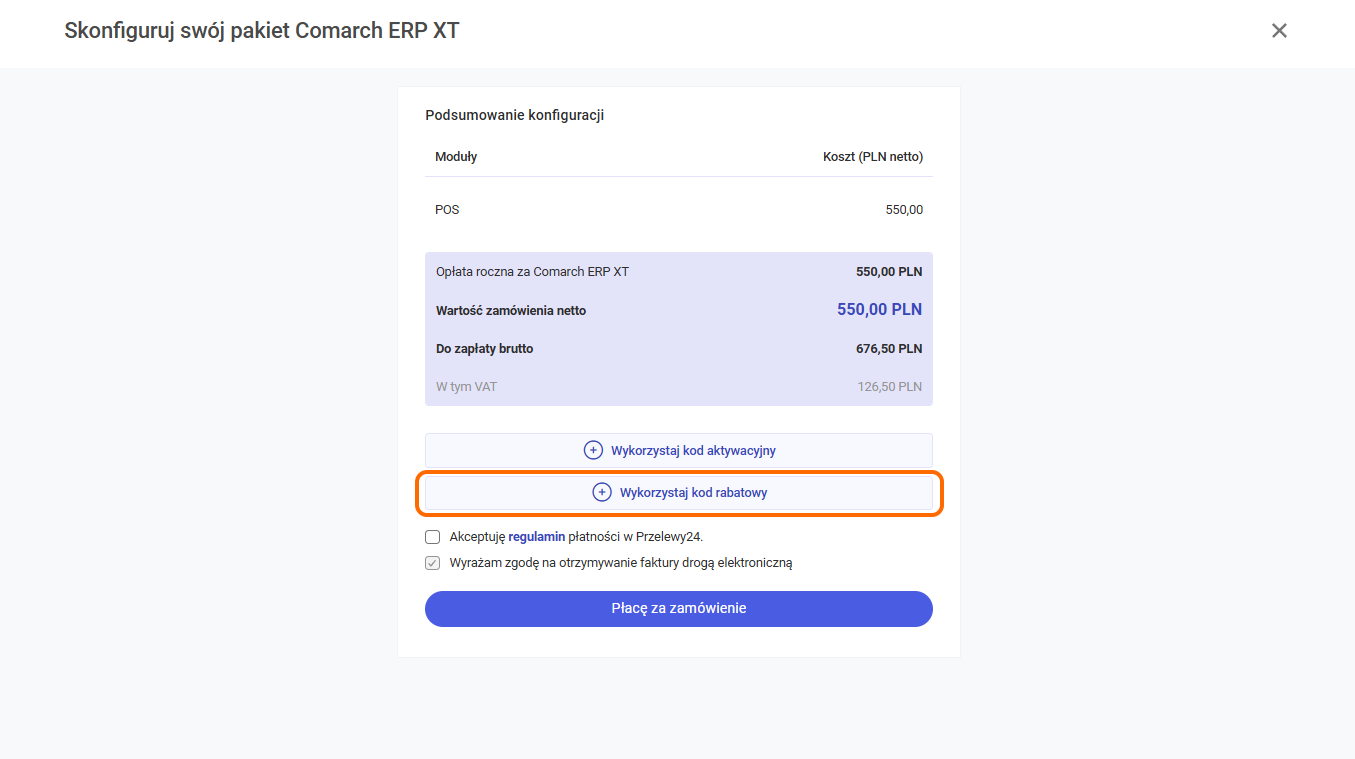Click the large blue 550,00 PLN net value
The image size is (1355, 759).
coord(879,310)
